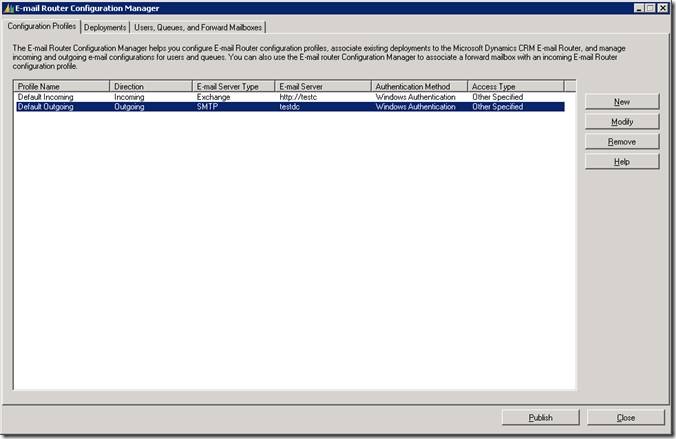This screenshot has height=439, width=676.
Task: Sort by Access Type column header
Action: tap(508, 87)
